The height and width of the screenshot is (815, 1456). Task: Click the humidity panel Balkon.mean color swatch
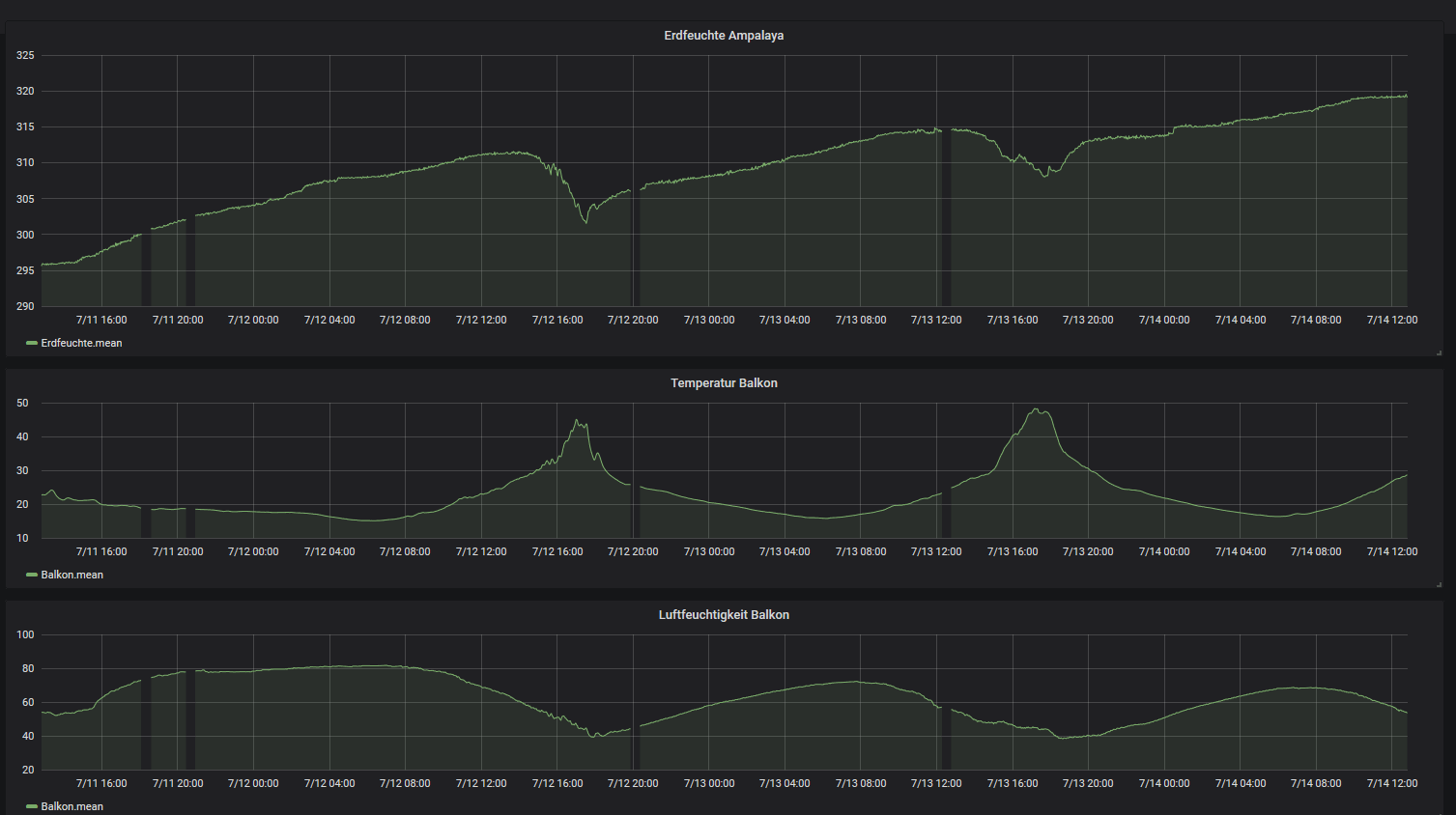pyautogui.click(x=32, y=806)
